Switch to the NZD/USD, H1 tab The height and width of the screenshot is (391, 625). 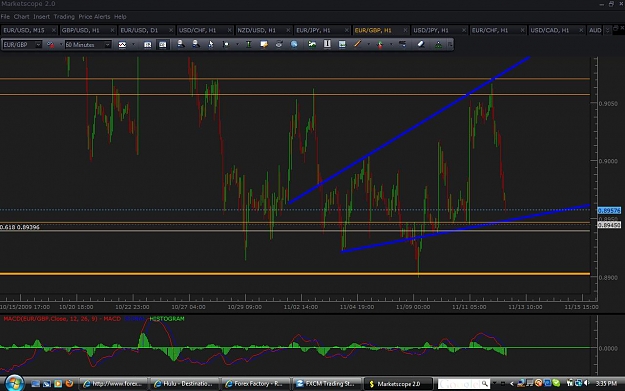(x=263, y=30)
